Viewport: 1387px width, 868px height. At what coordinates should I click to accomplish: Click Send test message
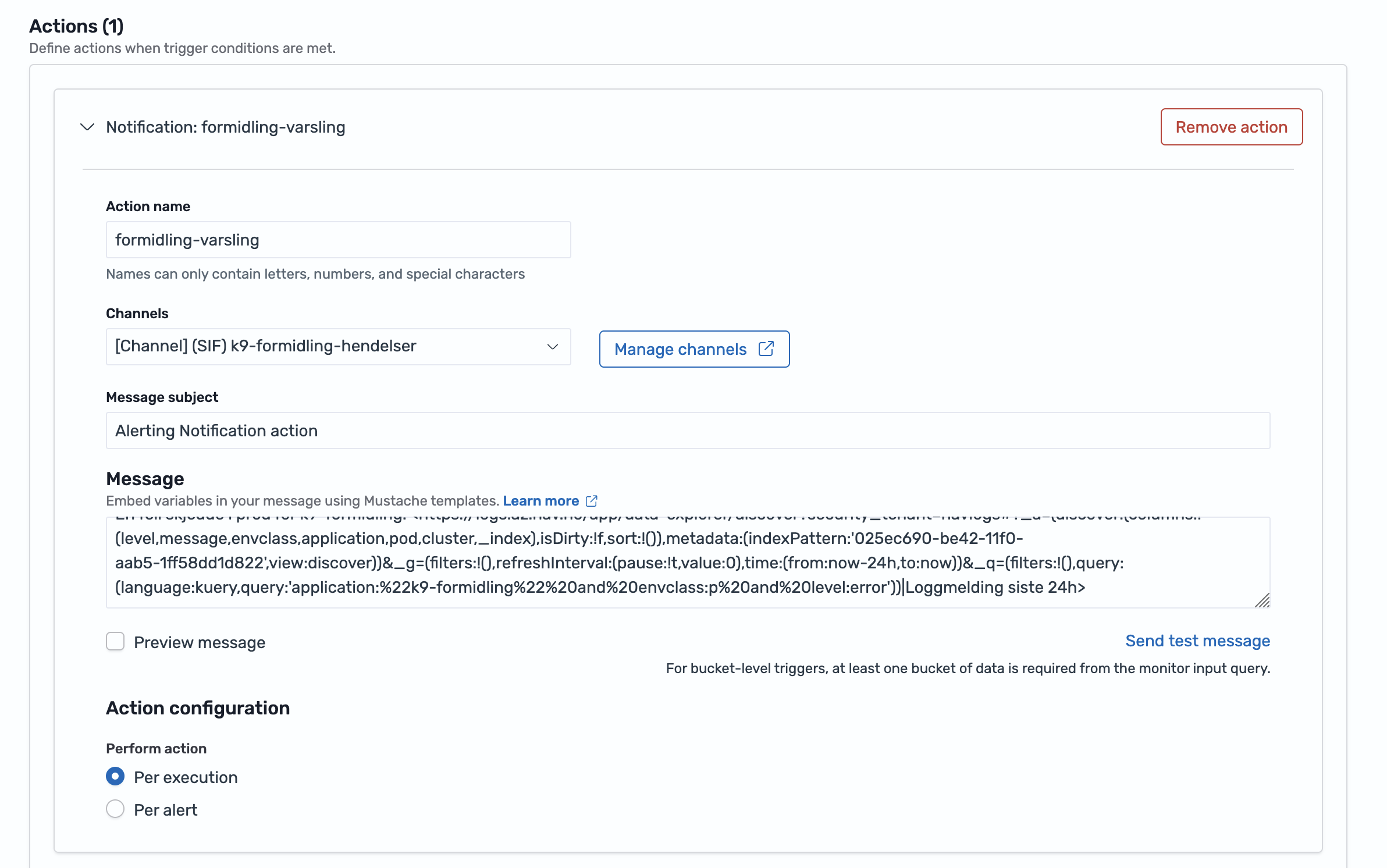click(x=1197, y=641)
